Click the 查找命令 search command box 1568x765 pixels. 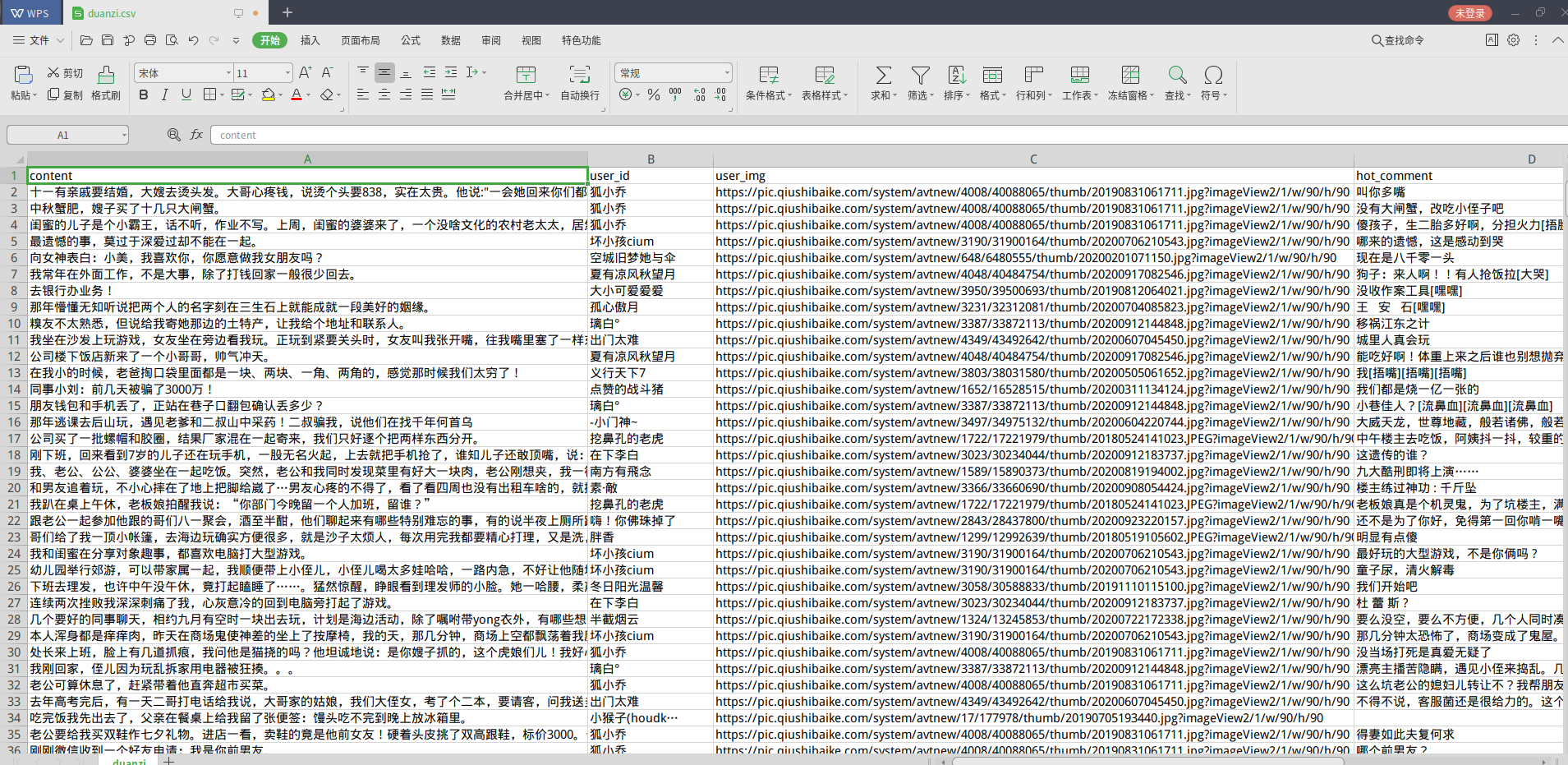(1399, 40)
